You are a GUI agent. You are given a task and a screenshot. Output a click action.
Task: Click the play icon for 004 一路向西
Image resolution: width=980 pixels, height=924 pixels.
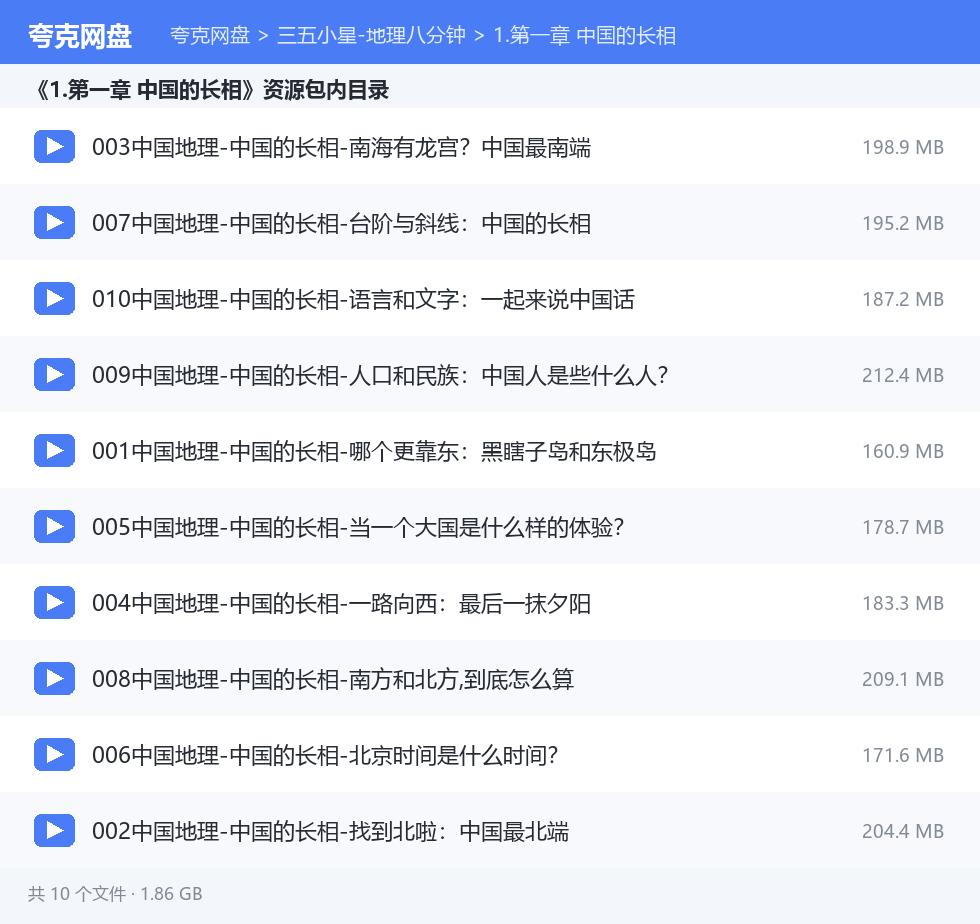point(54,602)
